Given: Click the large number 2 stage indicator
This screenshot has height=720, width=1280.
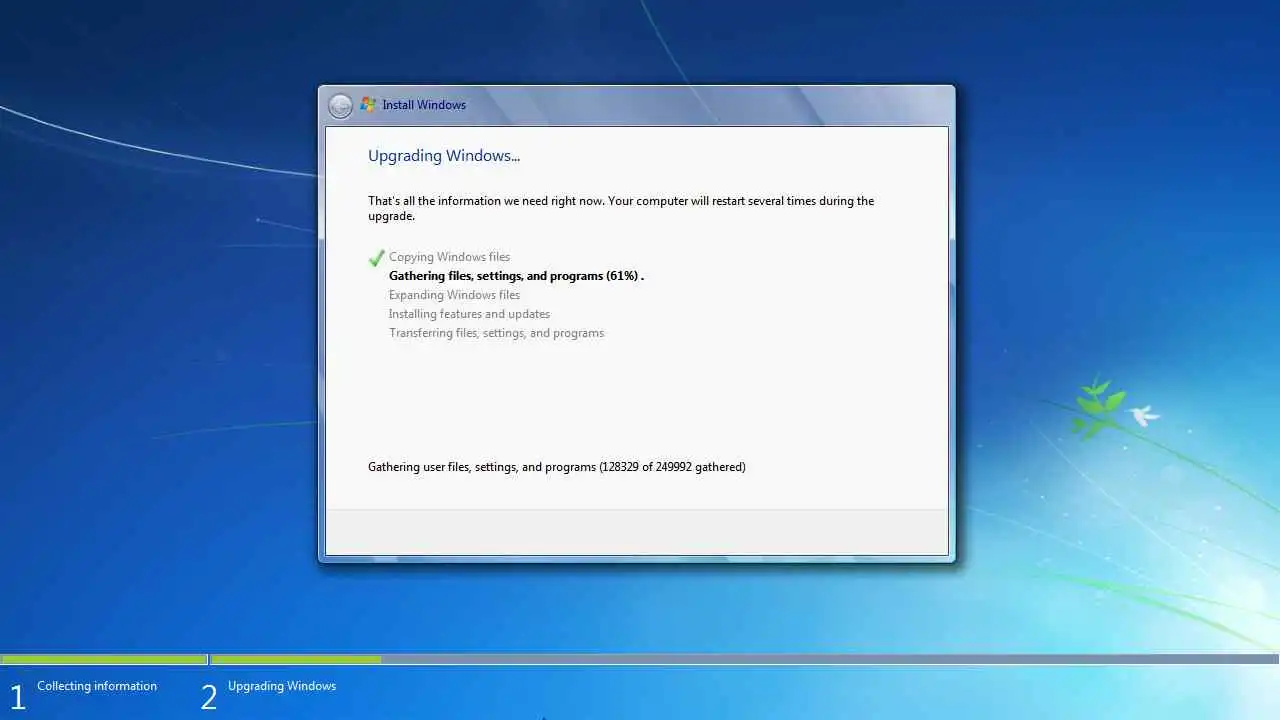Looking at the screenshot, I should coord(209,697).
